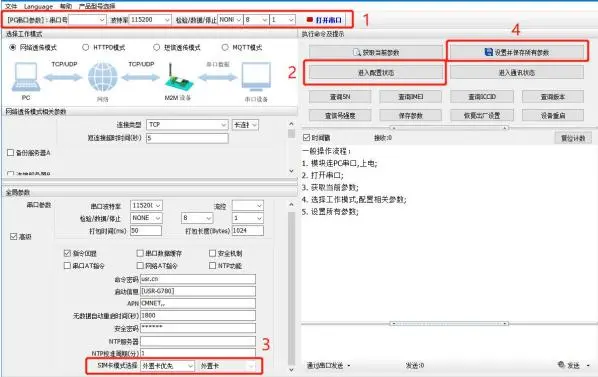Open top toolbar stop bits 1 dropdown
The height and width of the screenshot is (377, 598).
tap(282, 20)
